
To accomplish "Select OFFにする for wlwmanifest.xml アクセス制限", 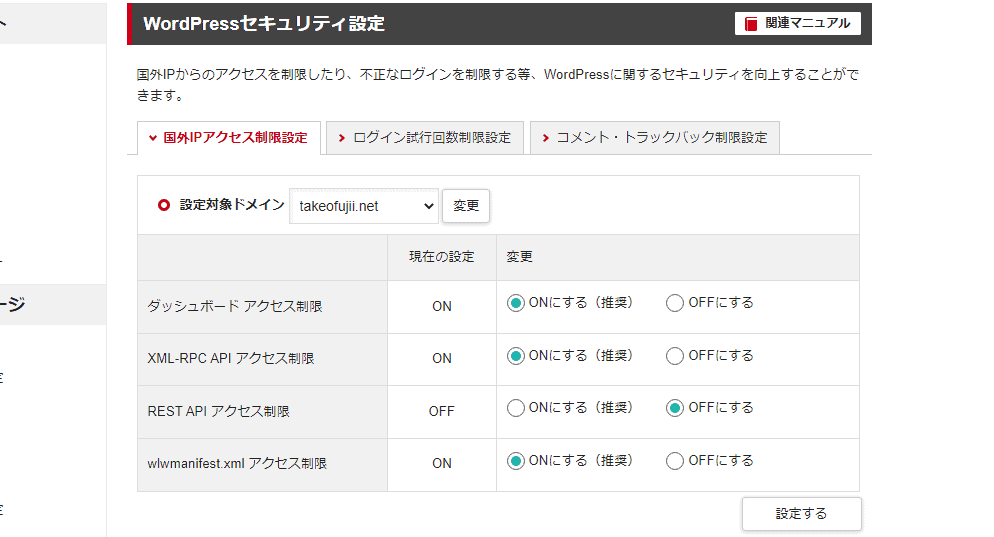I will pyautogui.click(x=674, y=461).
